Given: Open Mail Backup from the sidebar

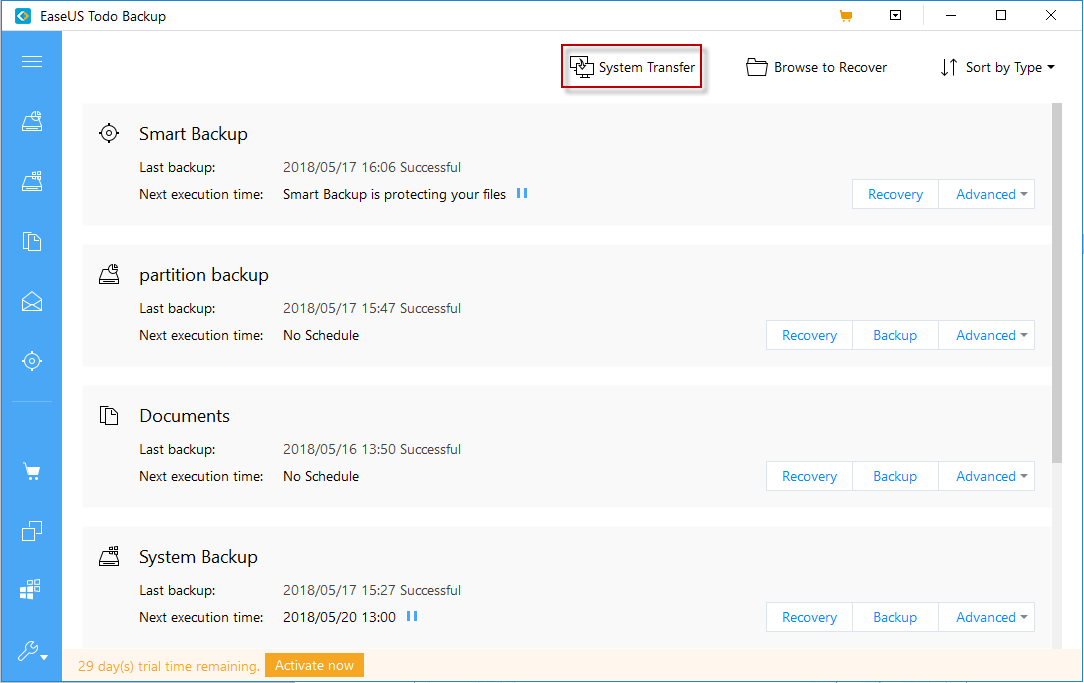Looking at the screenshot, I should coord(32,301).
